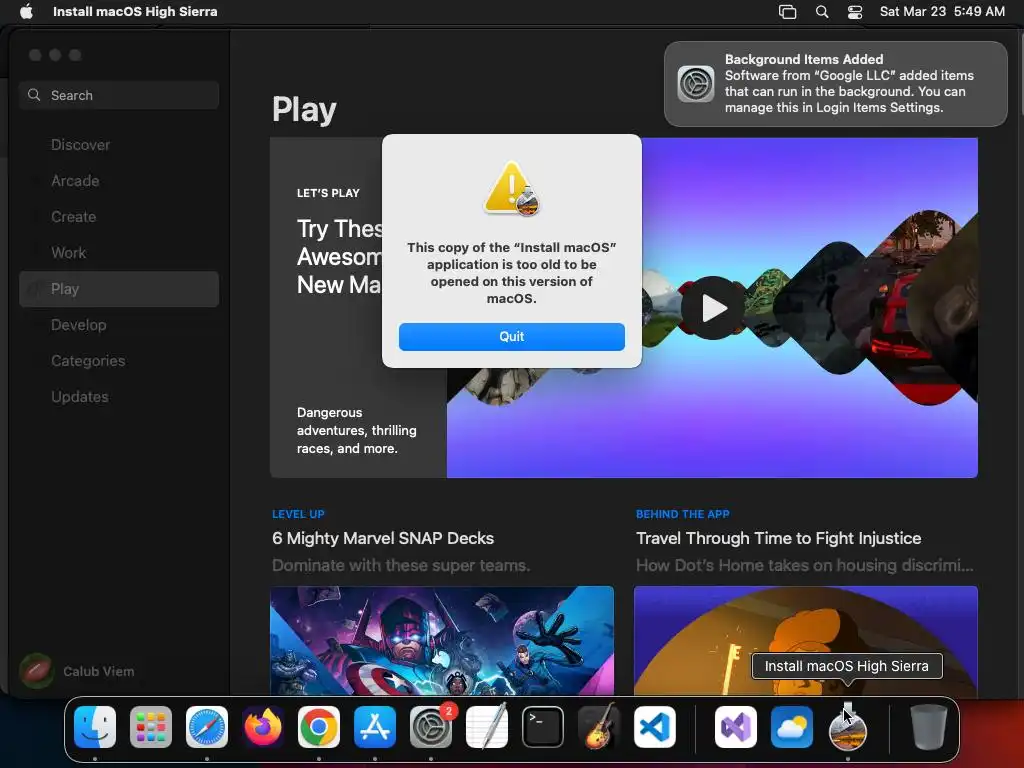The width and height of the screenshot is (1024, 768).
Task: Click the App Store Search field
Action: 119,95
